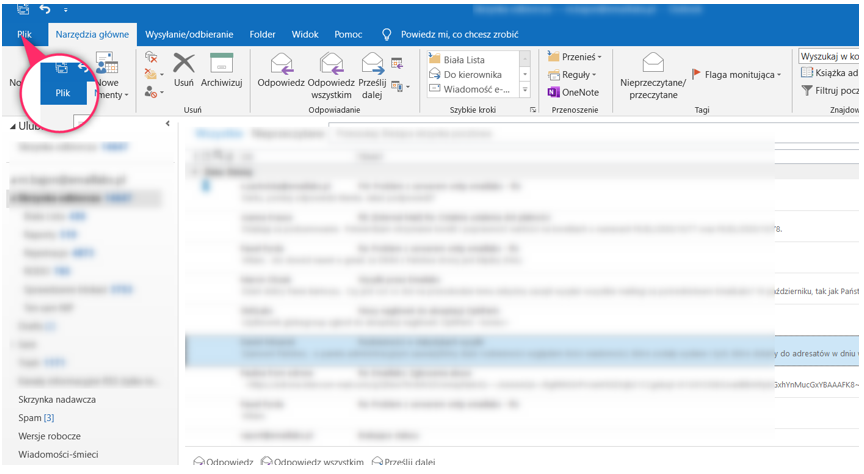This screenshot has width=864, height=474.
Task: Expand the Flaga monitująca dropdown
Action: pos(778,75)
